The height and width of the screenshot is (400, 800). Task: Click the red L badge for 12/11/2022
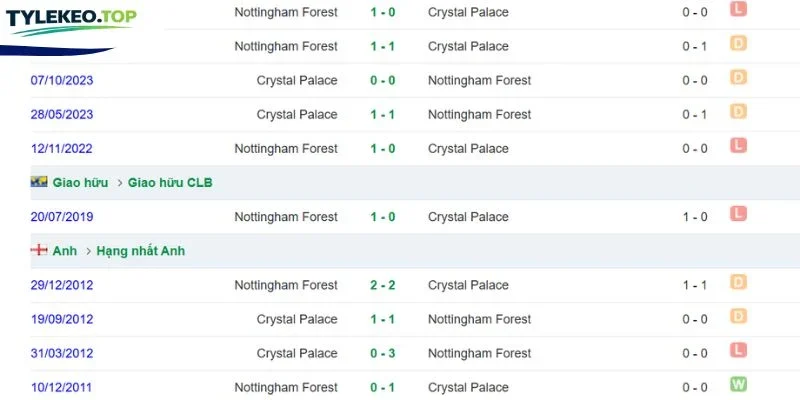(x=738, y=145)
